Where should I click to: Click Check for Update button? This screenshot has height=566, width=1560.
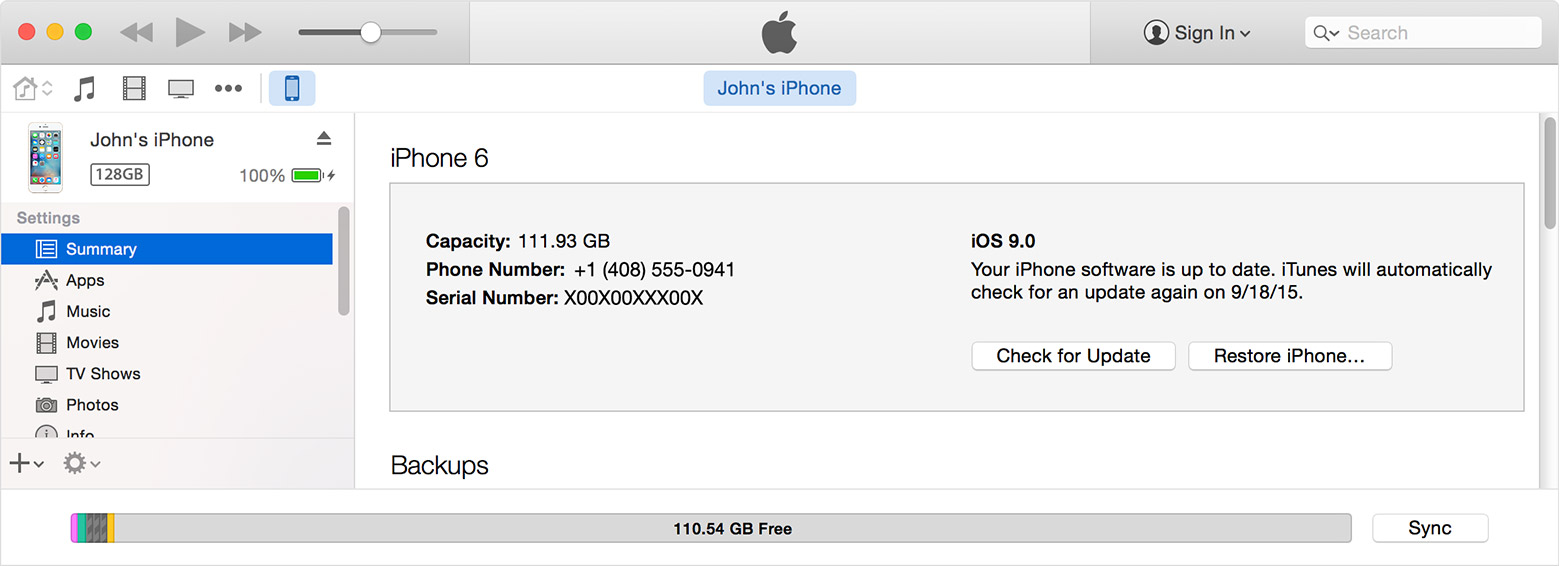(x=1073, y=356)
